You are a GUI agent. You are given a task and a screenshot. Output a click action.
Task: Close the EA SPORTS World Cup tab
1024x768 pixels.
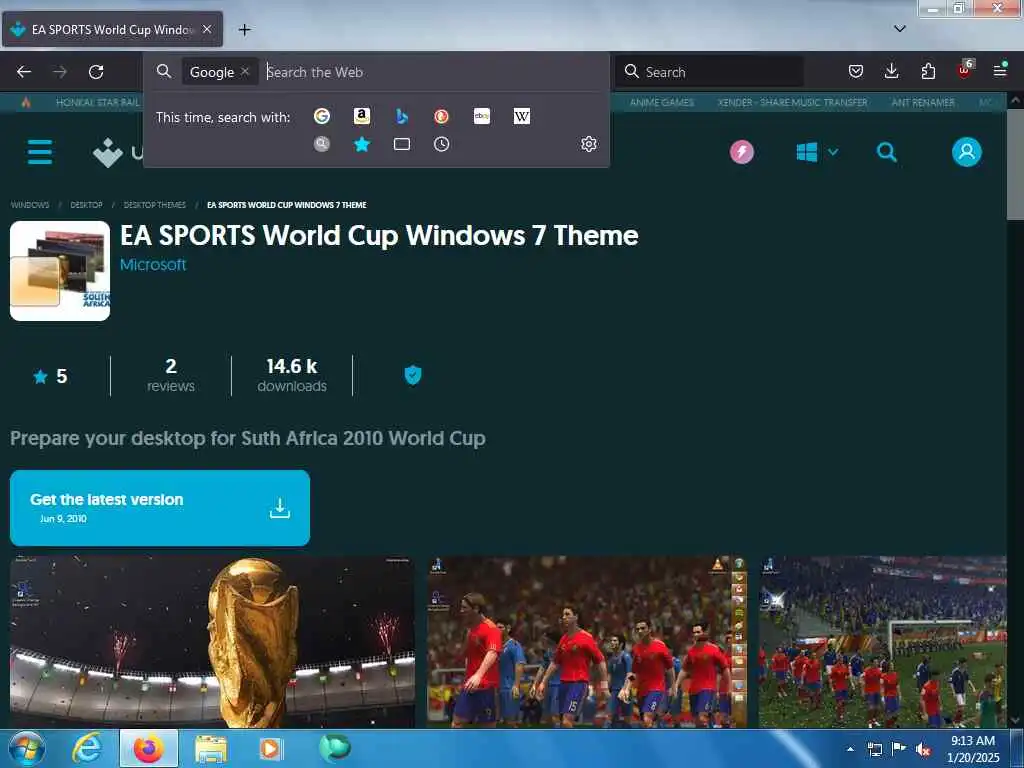[x=207, y=29]
